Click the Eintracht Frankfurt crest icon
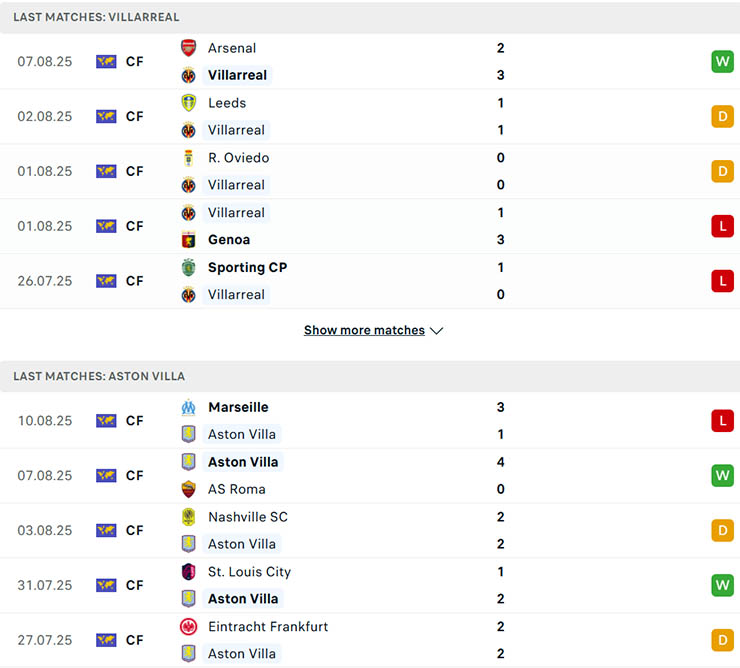 pos(188,627)
